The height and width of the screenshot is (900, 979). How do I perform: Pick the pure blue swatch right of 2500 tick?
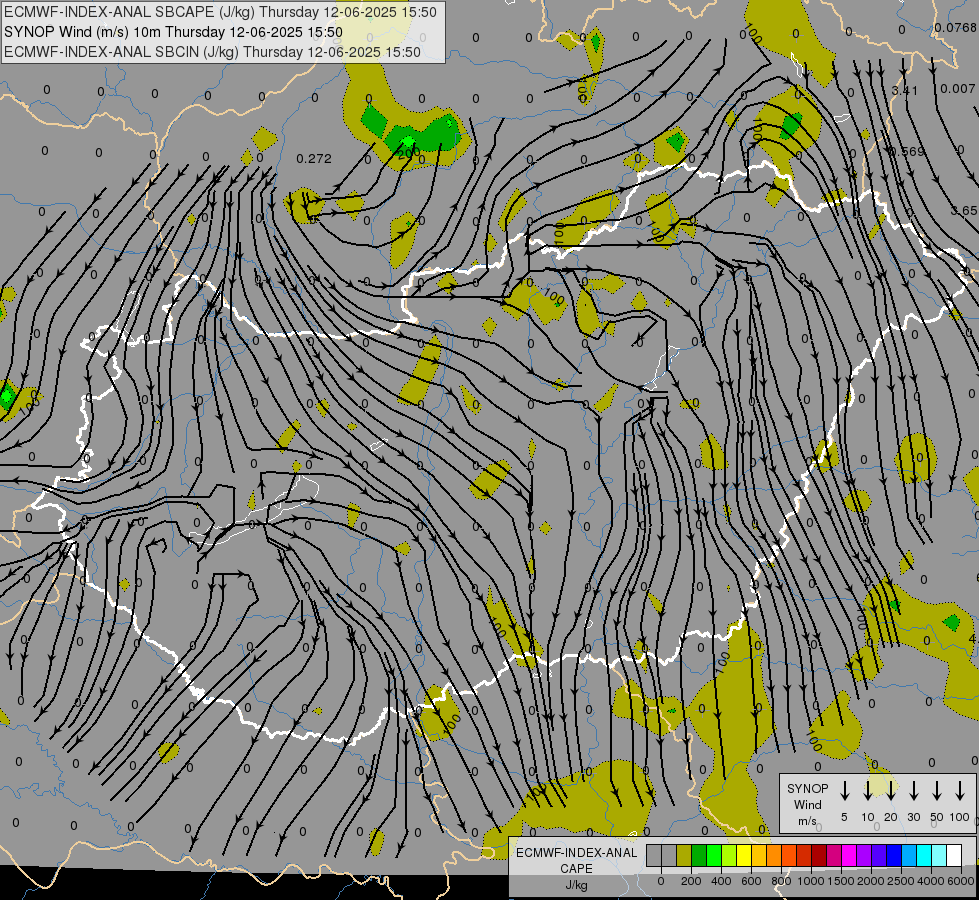click(x=895, y=855)
